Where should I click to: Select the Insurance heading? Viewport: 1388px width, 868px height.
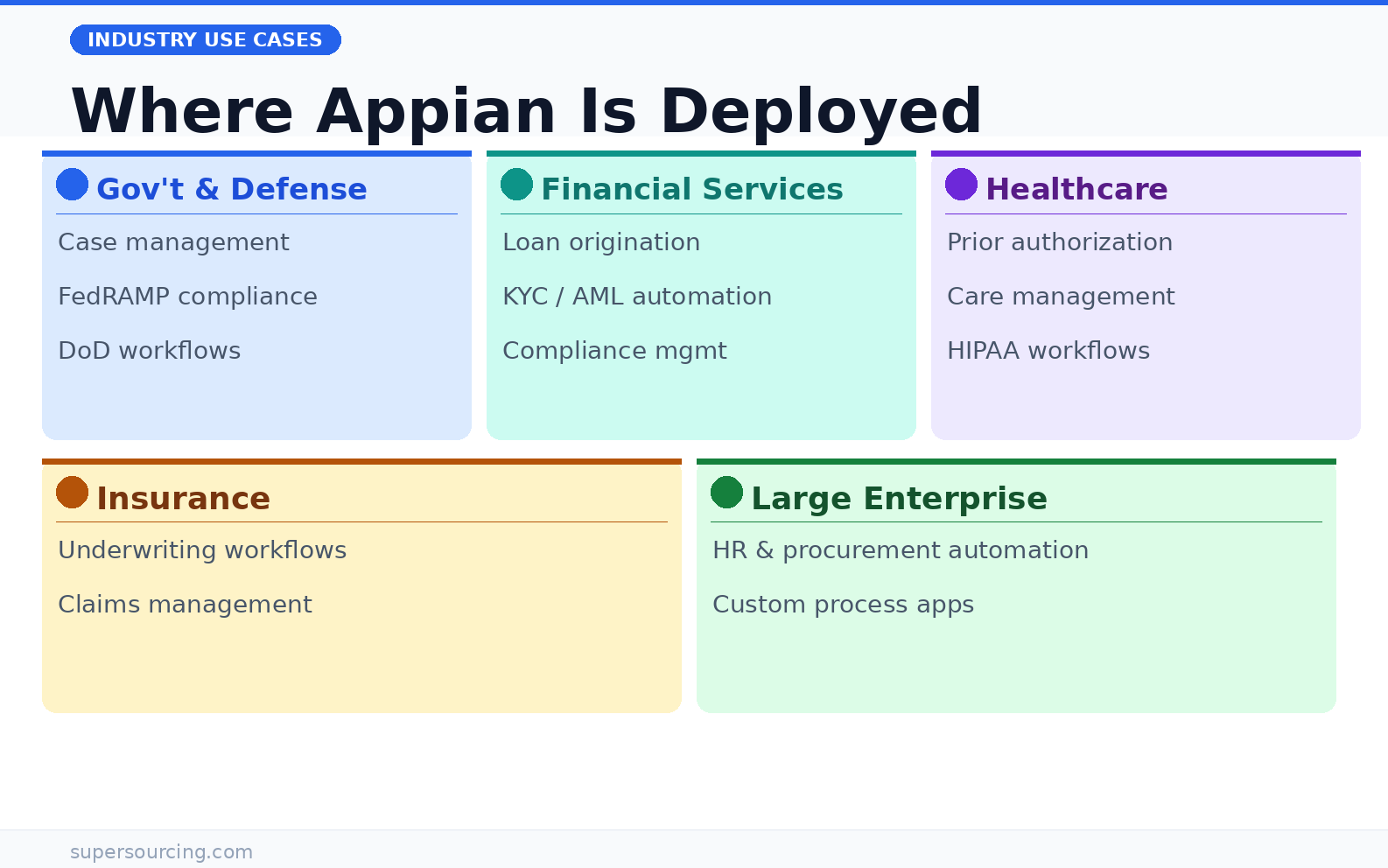[183, 498]
